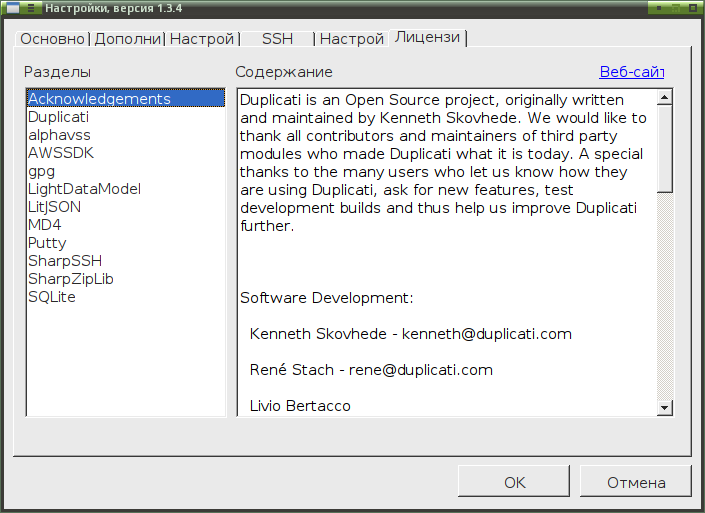
Task: Minimize the Настройки window
Action: [659, 8]
